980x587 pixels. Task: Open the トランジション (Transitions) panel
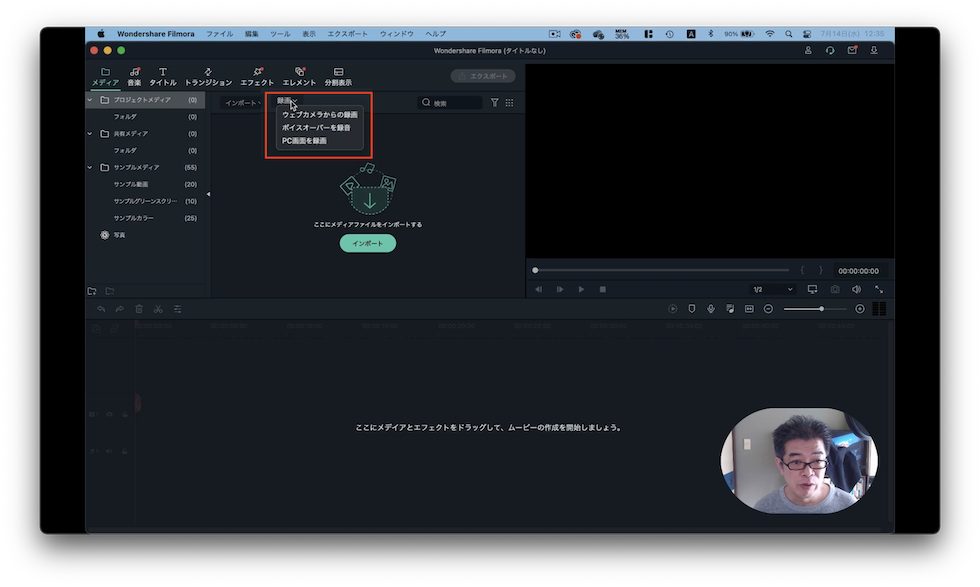click(x=208, y=76)
